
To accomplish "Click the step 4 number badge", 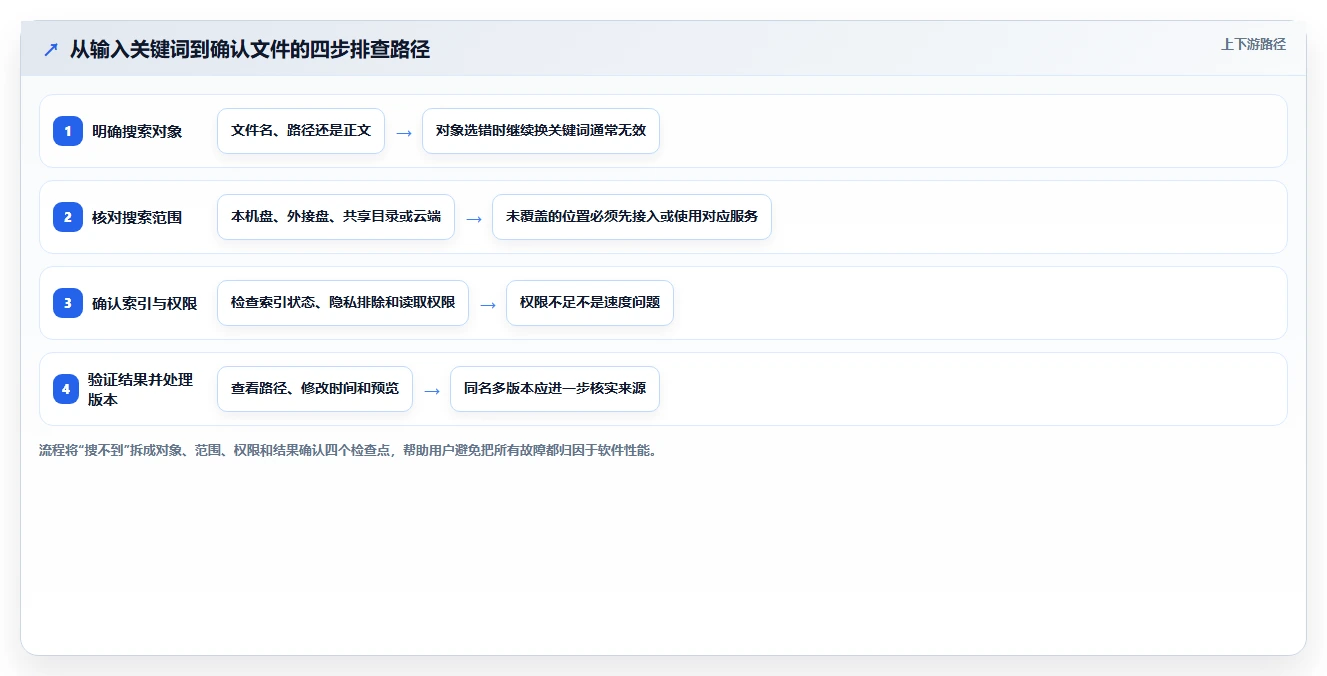I will tap(68, 389).
